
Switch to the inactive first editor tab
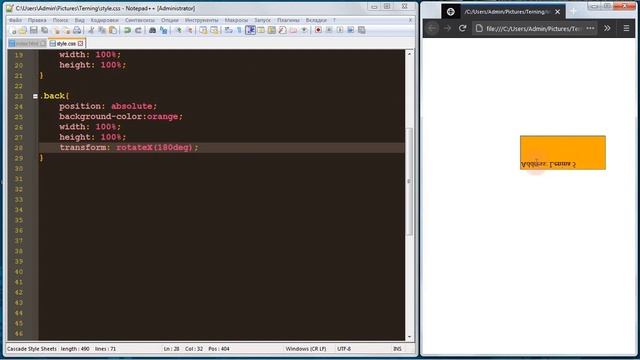(x=27, y=43)
